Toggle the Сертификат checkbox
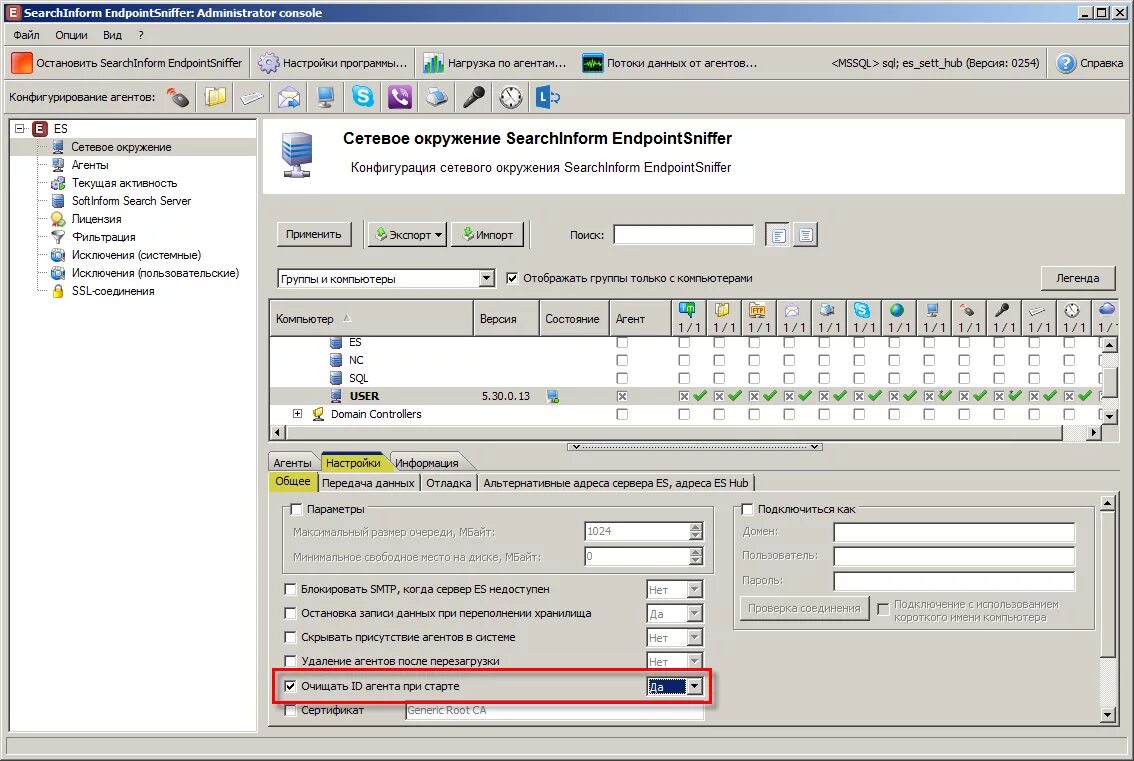The image size is (1134, 761). pos(290,710)
